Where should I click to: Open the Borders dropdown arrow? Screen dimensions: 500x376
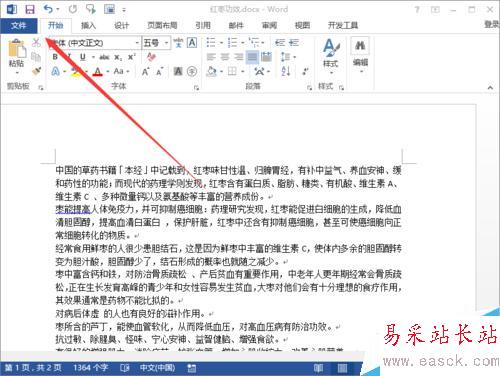243,71
